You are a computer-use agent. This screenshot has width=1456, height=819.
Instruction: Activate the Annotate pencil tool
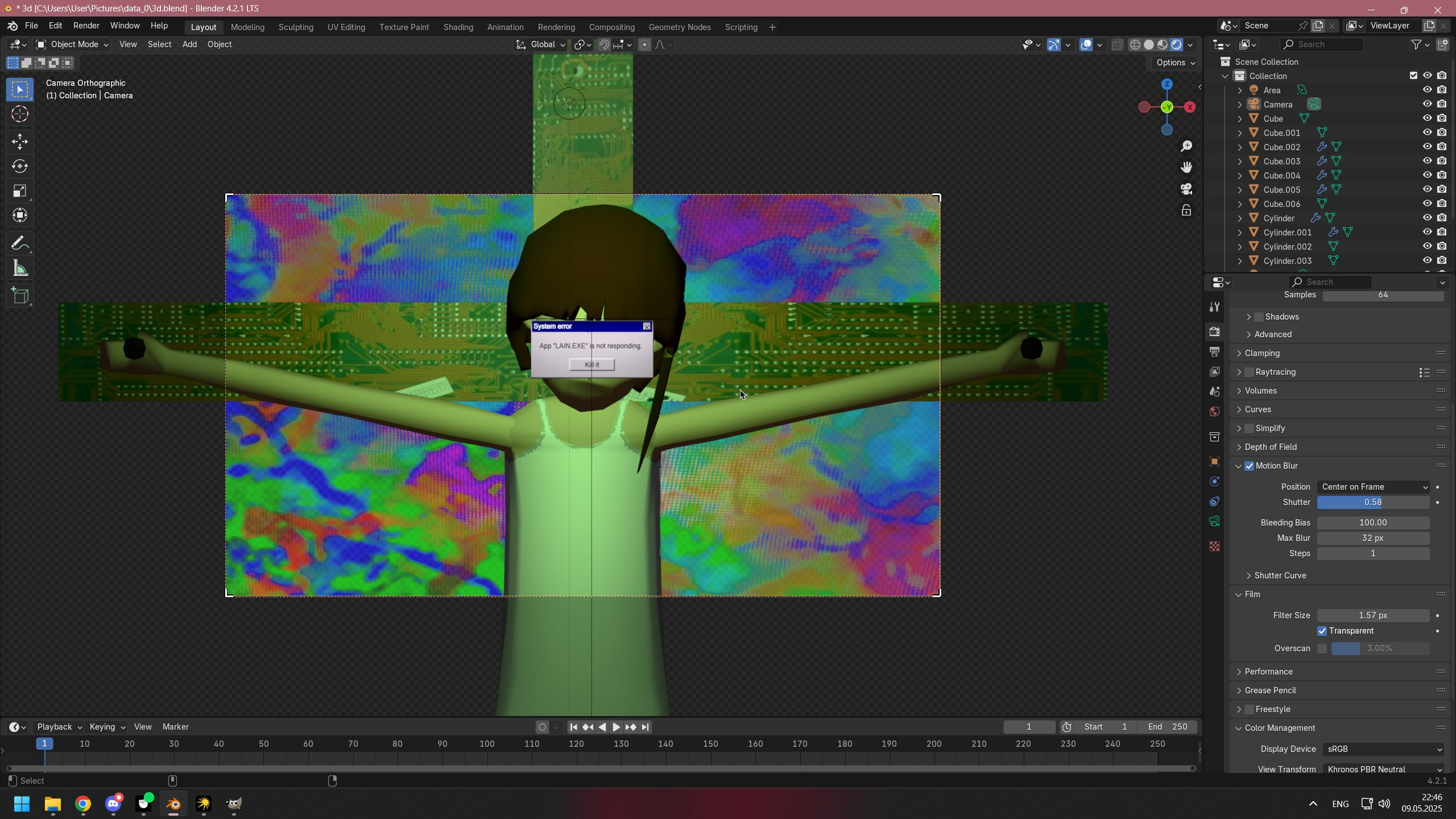[x=20, y=244]
